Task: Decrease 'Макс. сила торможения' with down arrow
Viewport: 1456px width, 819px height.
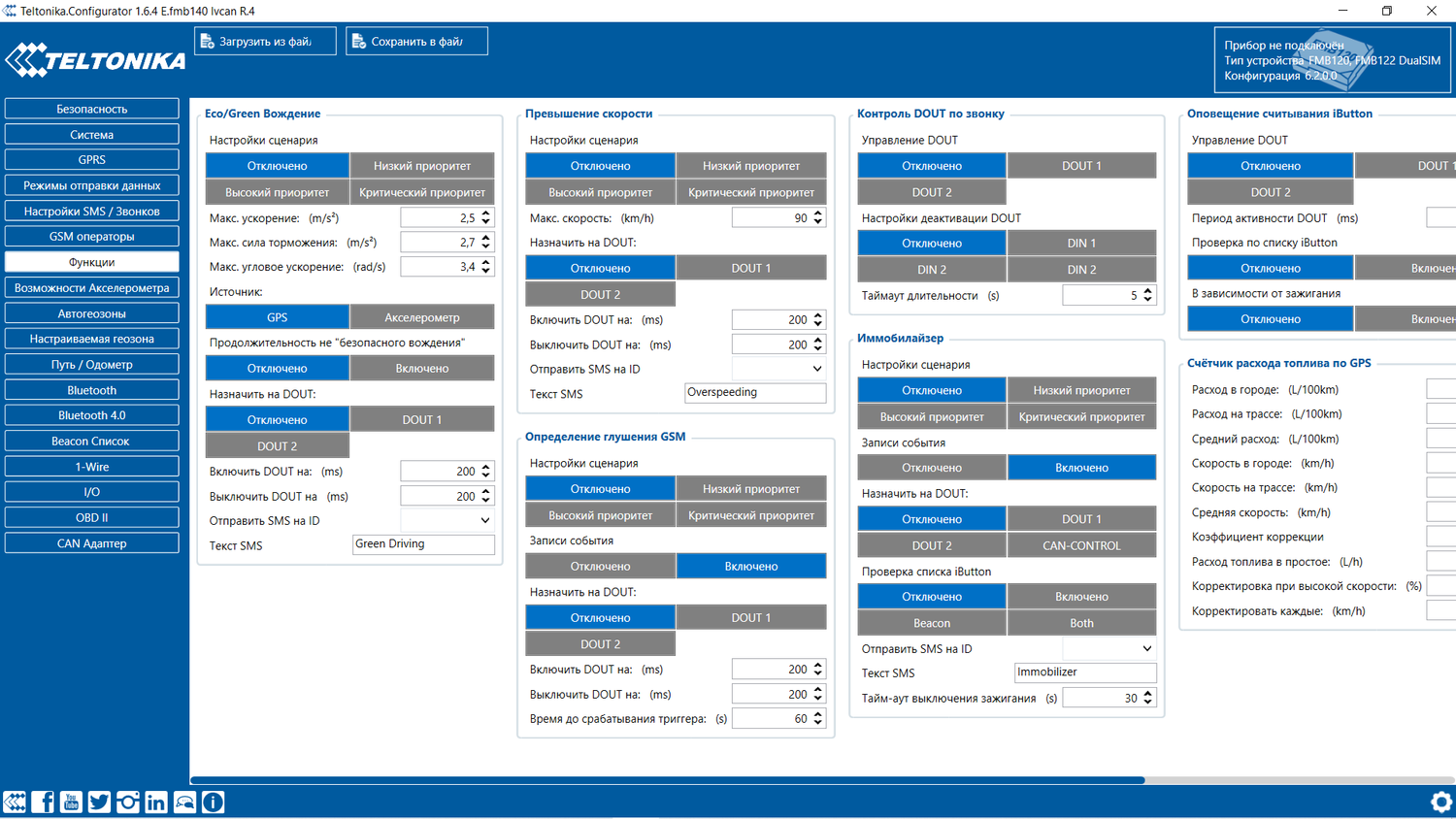Action: (486, 246)
